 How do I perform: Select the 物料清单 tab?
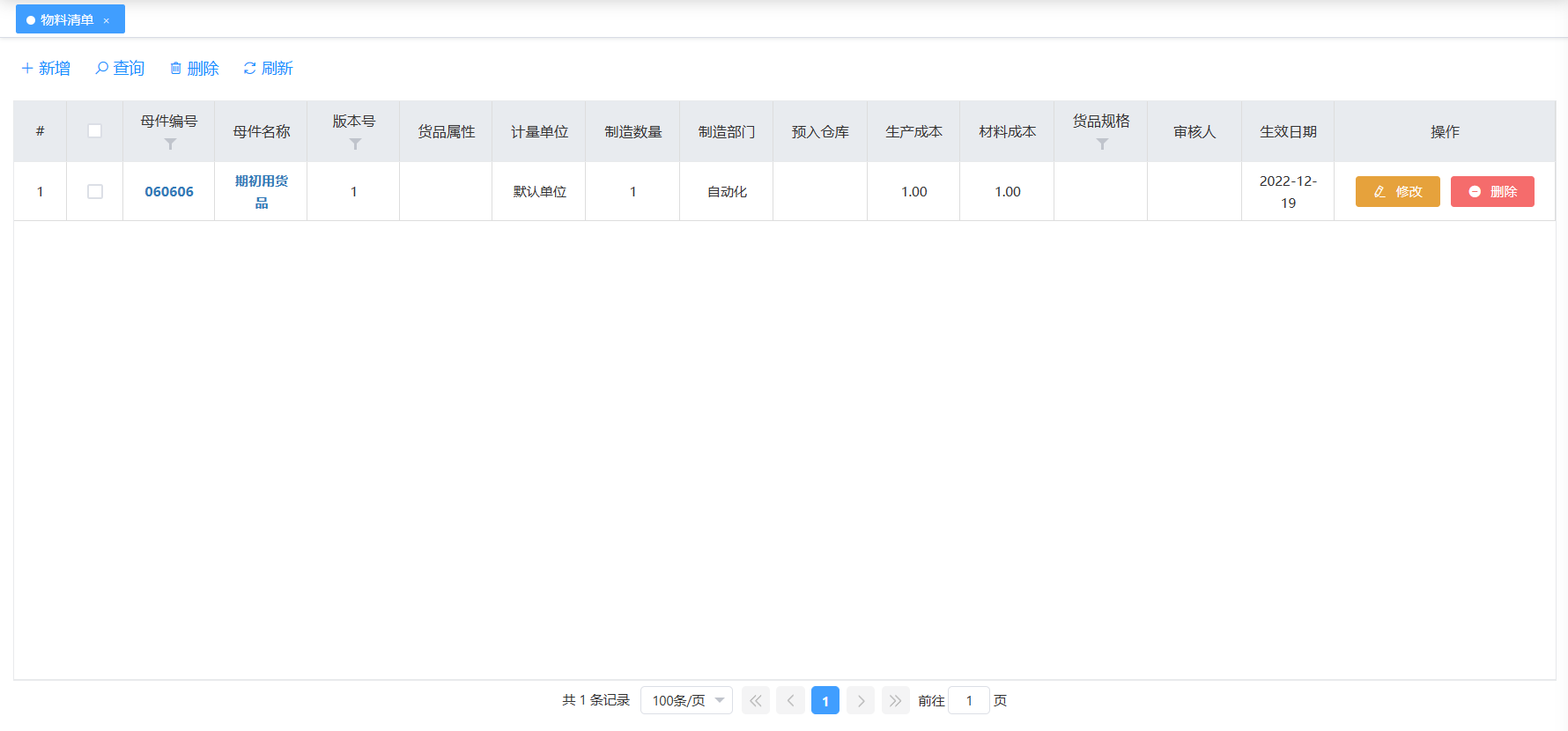click(x=66, y=20)
